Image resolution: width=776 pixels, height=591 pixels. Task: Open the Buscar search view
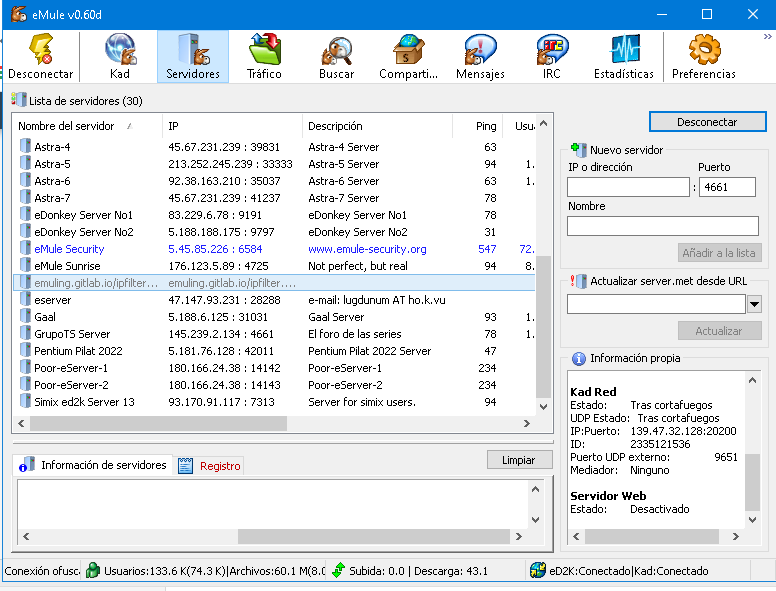[337, 56]
